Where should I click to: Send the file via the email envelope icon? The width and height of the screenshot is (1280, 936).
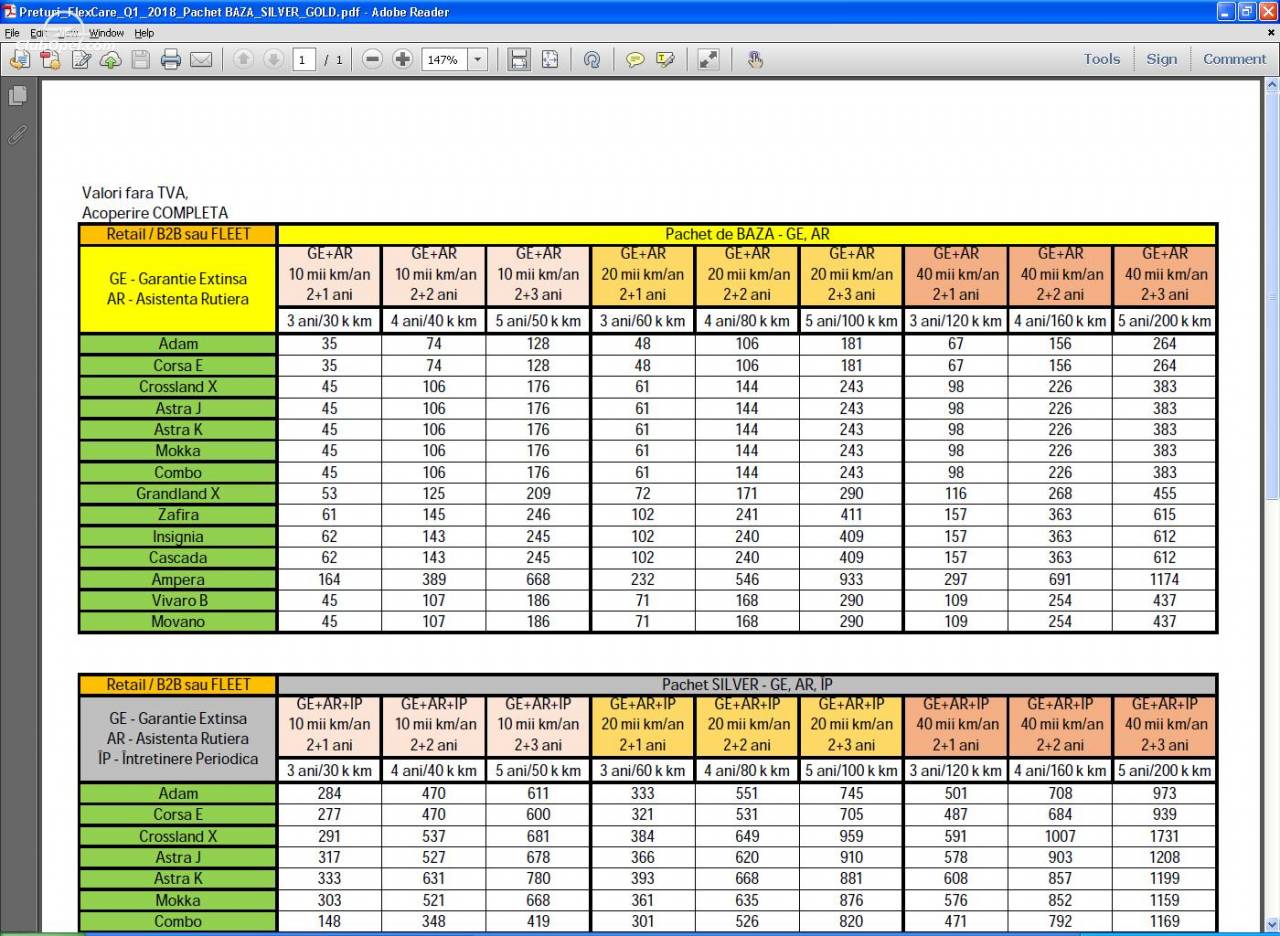201,60
